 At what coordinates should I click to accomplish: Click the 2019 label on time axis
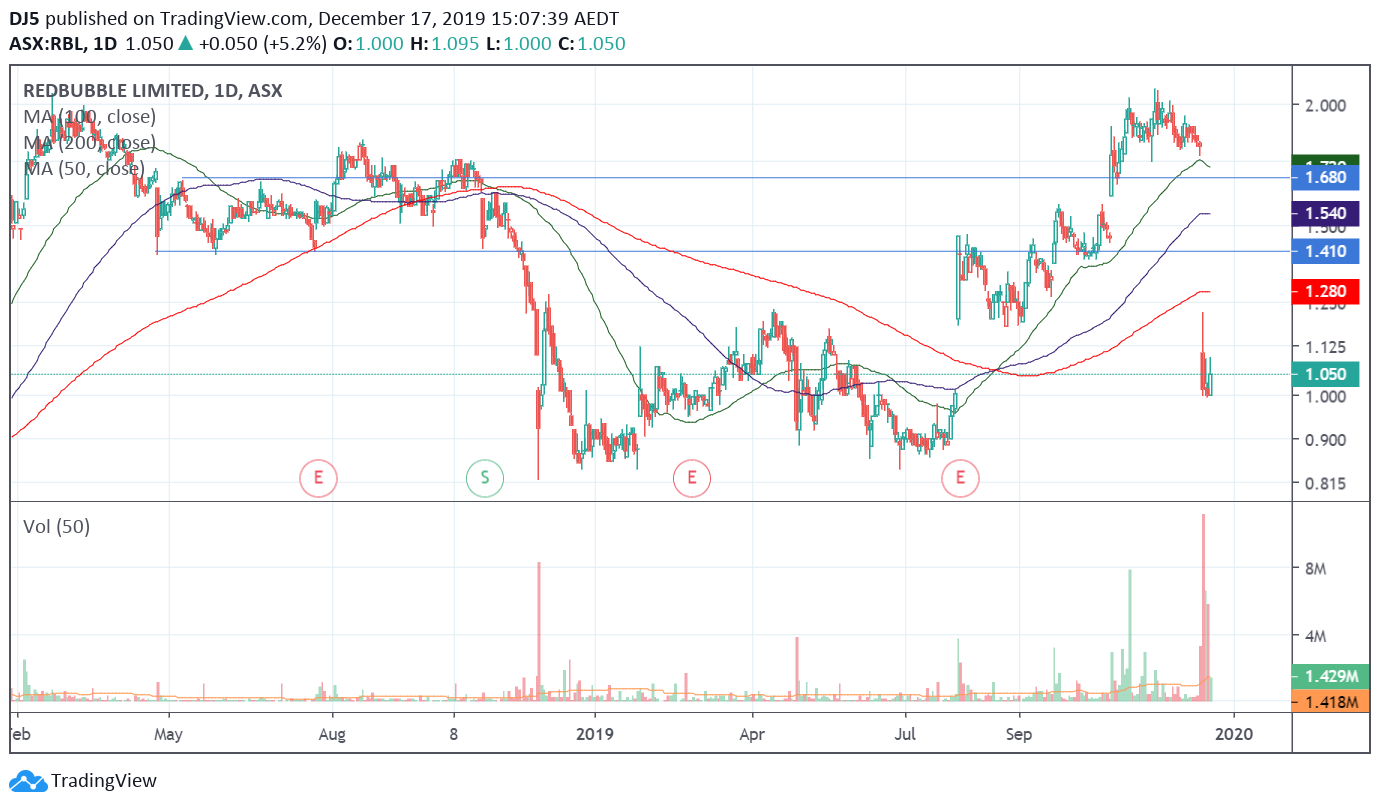click(595, 735)
